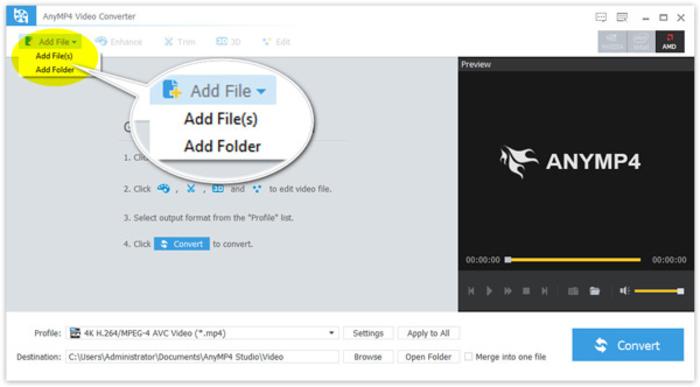Click the Destination path field
This screenshot has width=700, height=387.
[x=203, y=357]
